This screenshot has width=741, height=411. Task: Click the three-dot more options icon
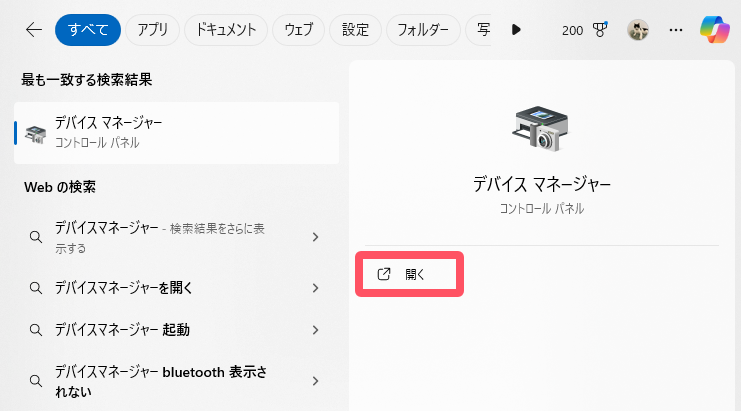point(676,30)
